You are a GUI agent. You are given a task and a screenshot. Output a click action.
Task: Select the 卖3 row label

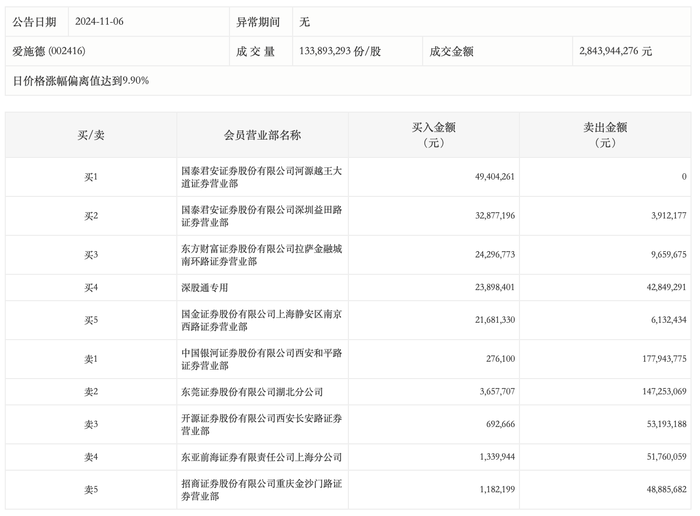pos(91,424)
